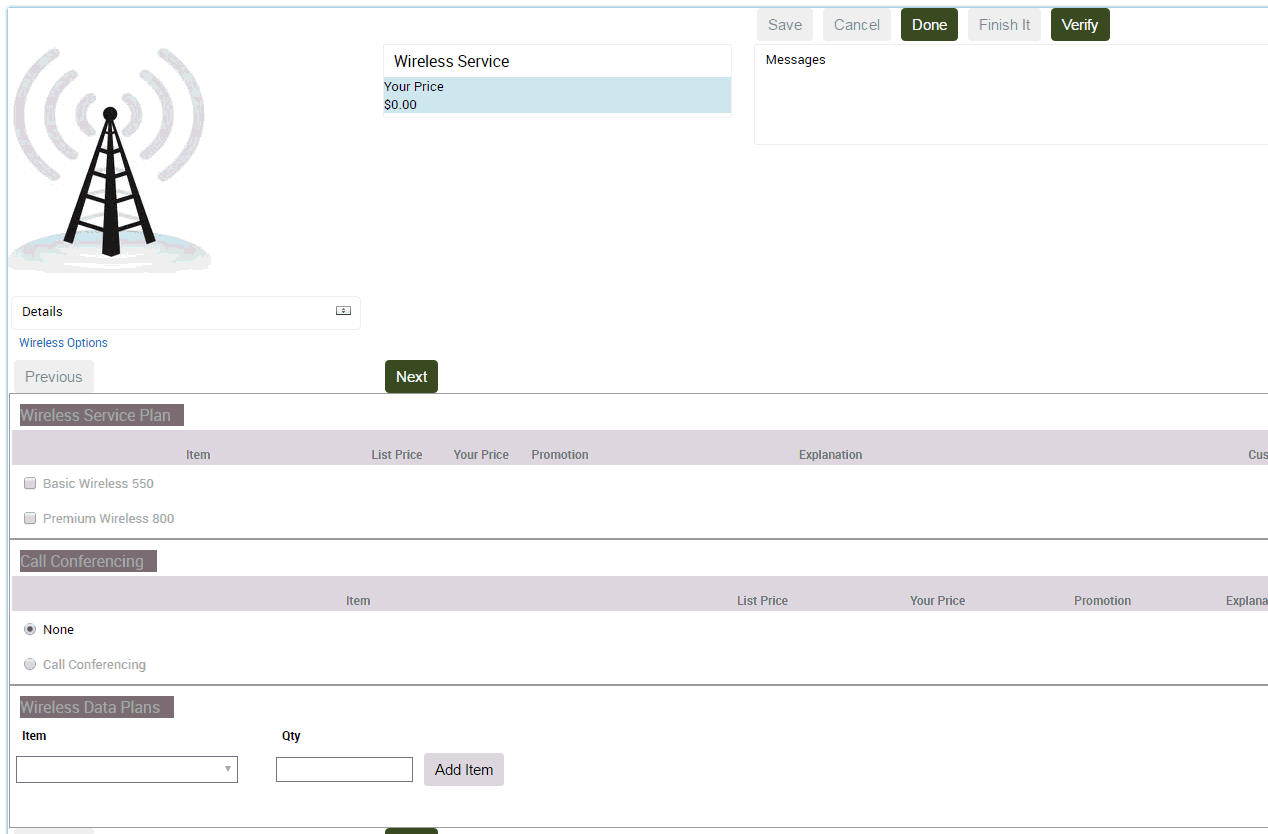Image resolution: width=1268 pixels, height=834 pixels.
Task: Click the Done button
Action: [x=928, y=24]
